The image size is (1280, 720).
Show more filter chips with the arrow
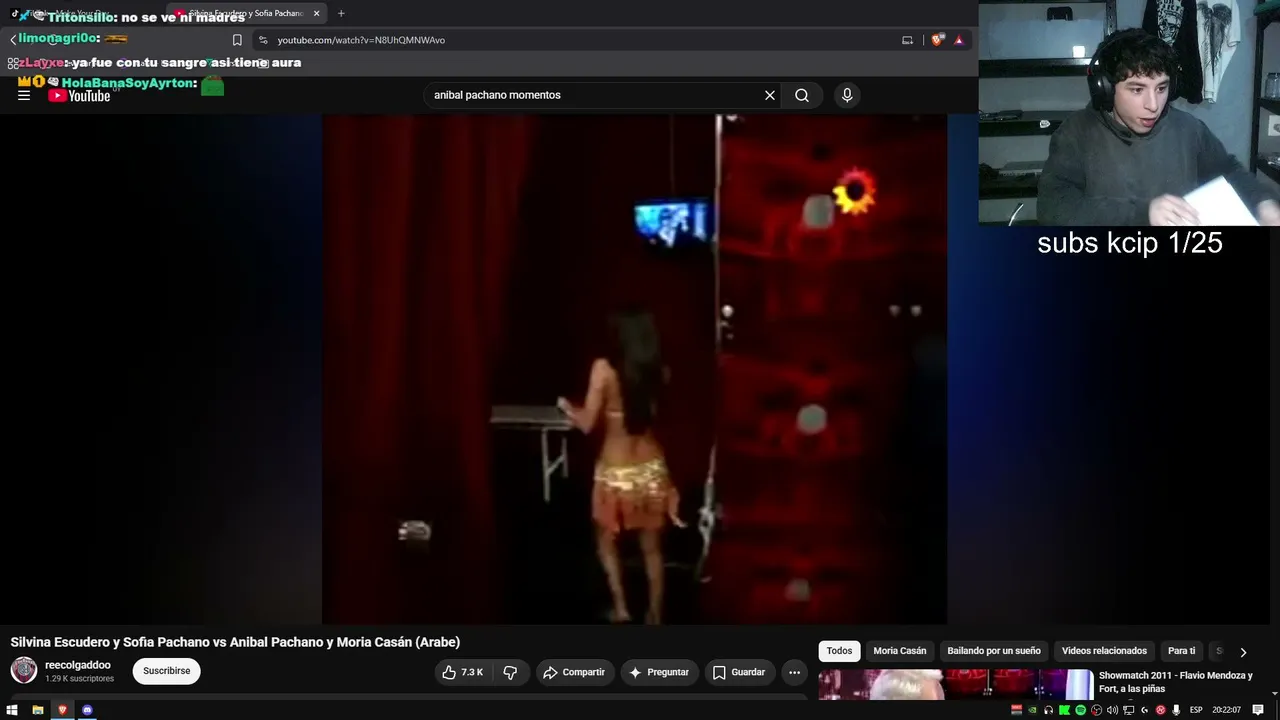pos(1243,652)
